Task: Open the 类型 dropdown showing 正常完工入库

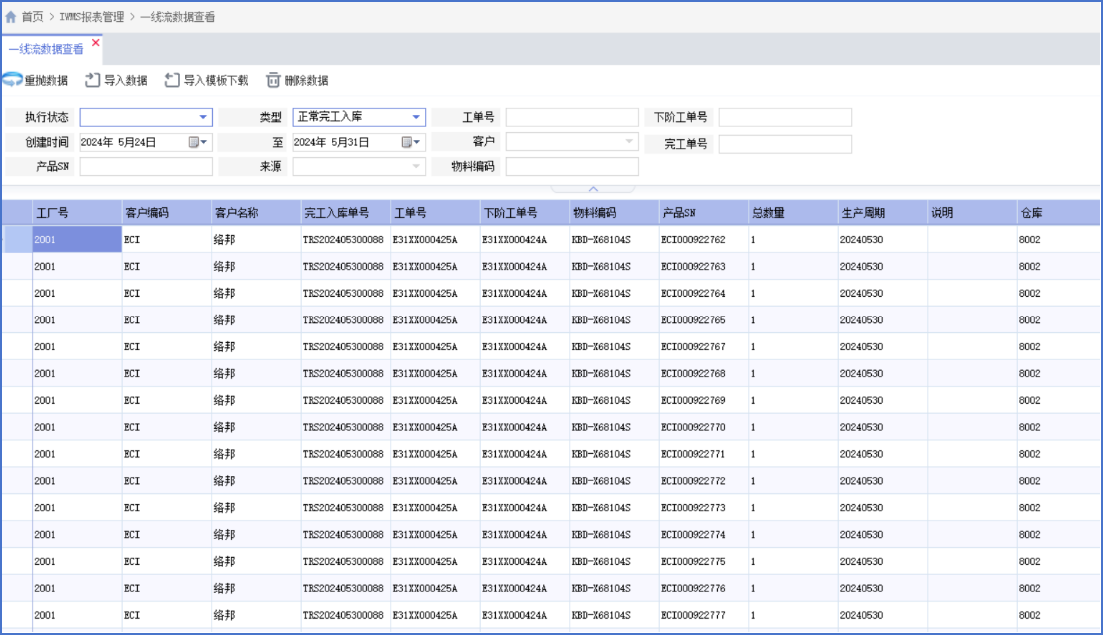Action: (416, 118)
